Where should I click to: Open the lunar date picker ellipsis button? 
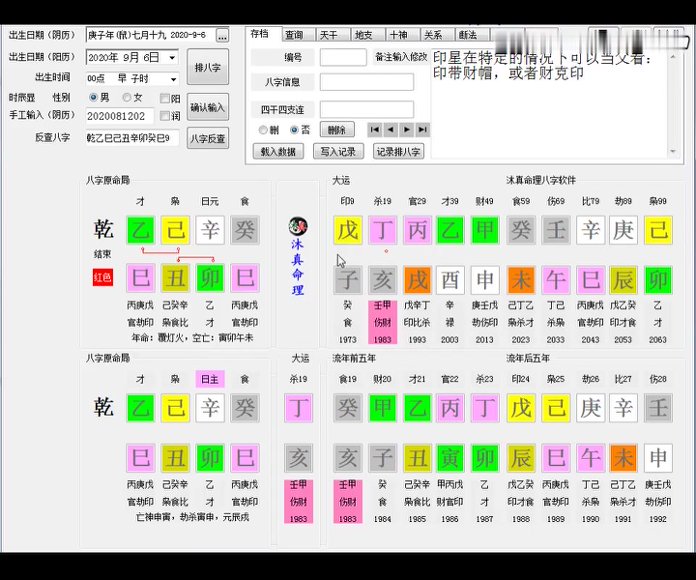point(222,35)
